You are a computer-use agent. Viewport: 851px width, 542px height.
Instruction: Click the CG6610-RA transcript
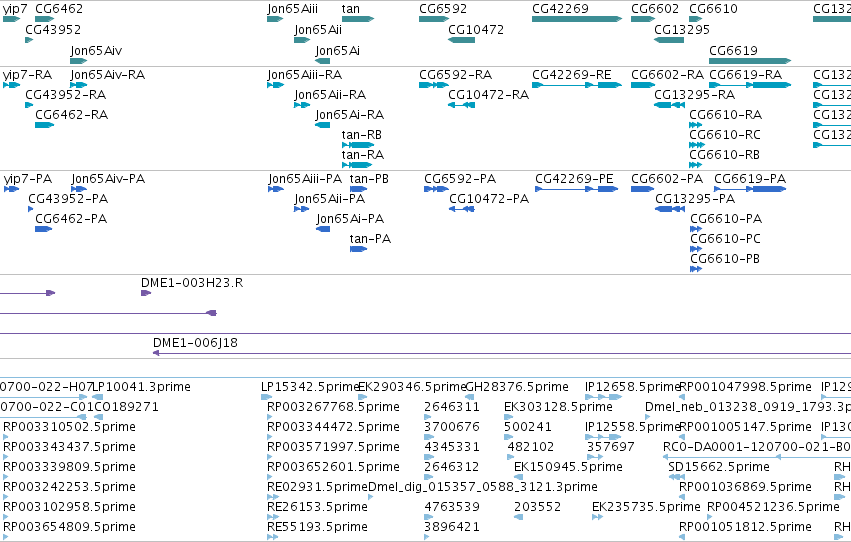(x=696, y=125)
